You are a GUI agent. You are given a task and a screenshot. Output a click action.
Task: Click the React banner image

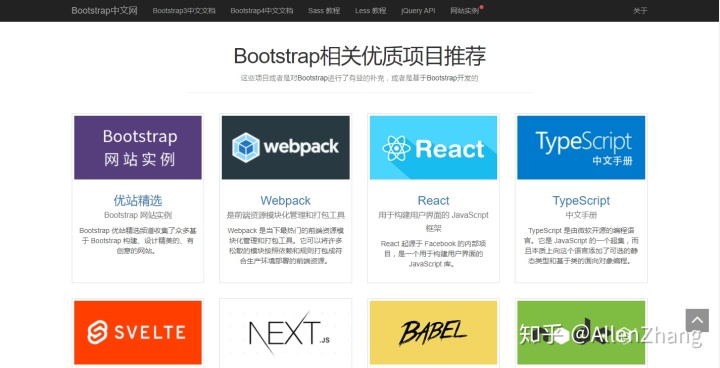coord(433,147)
